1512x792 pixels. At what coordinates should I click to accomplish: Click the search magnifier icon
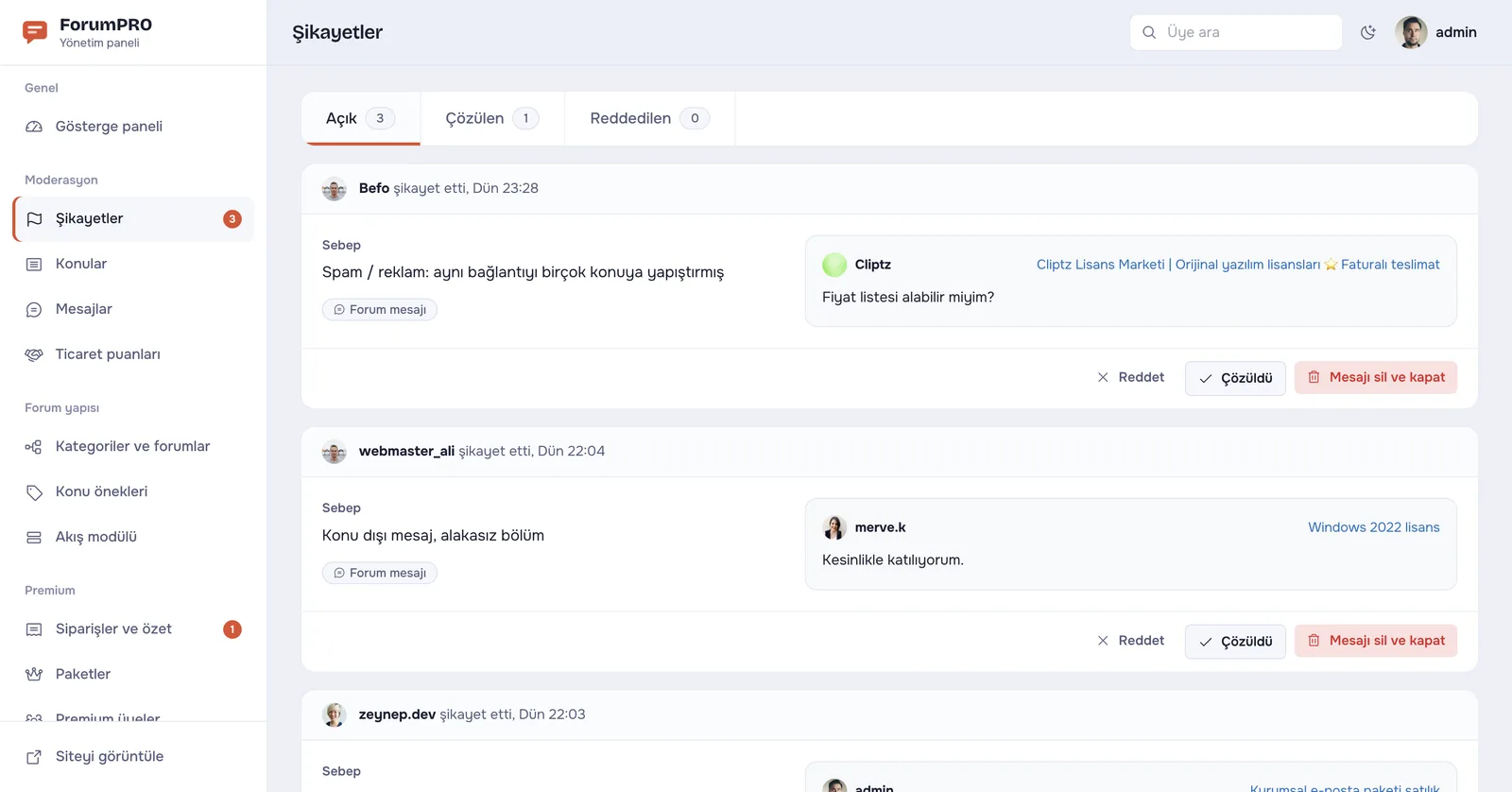(1149, 32)
